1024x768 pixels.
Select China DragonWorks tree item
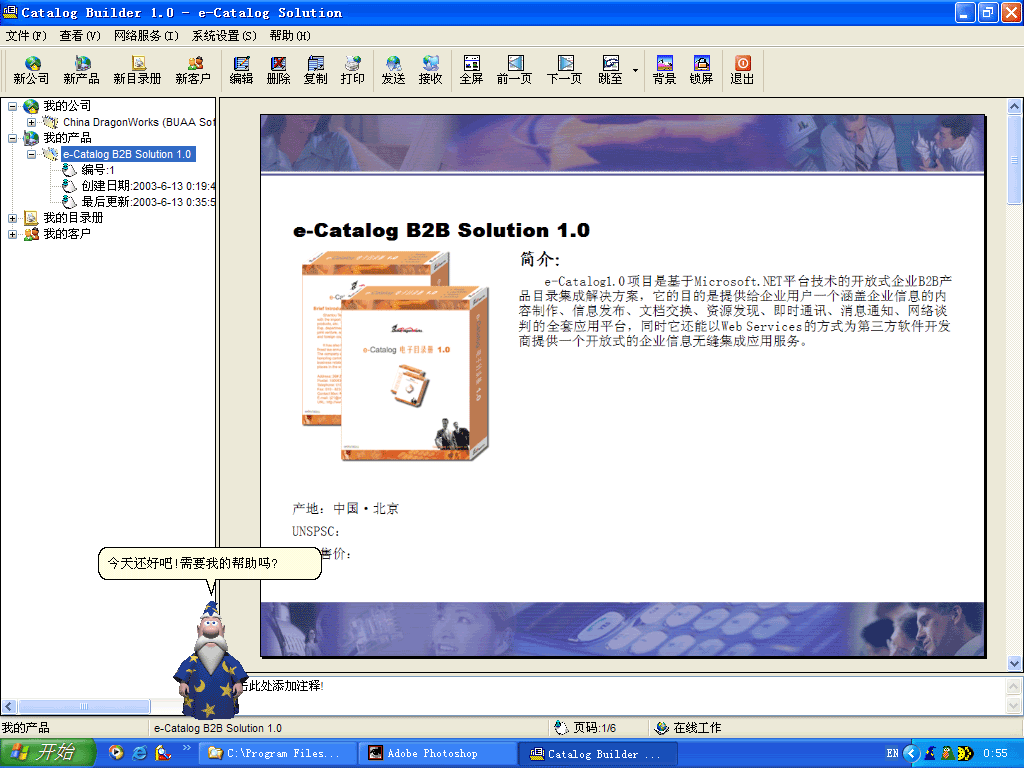138,122
